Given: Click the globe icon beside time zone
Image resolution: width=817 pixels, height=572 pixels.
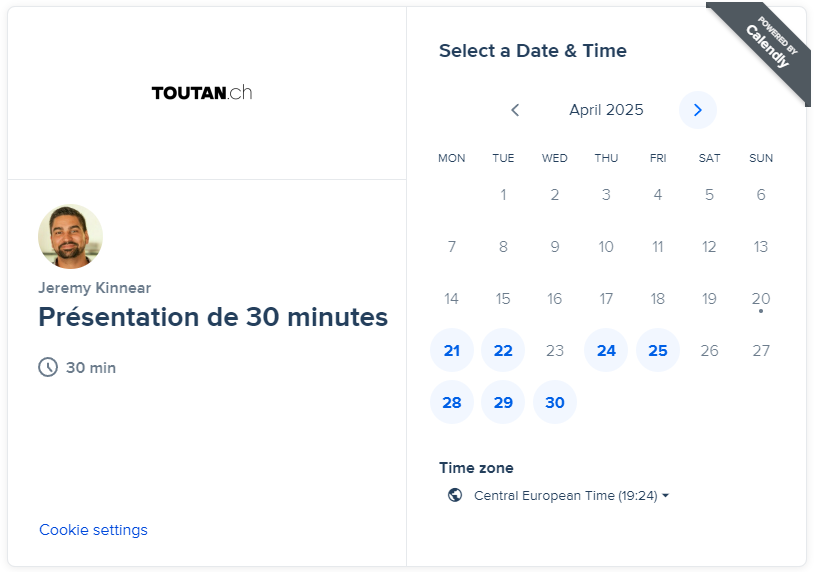Looking at the screenshot, I should pos(455,495).
